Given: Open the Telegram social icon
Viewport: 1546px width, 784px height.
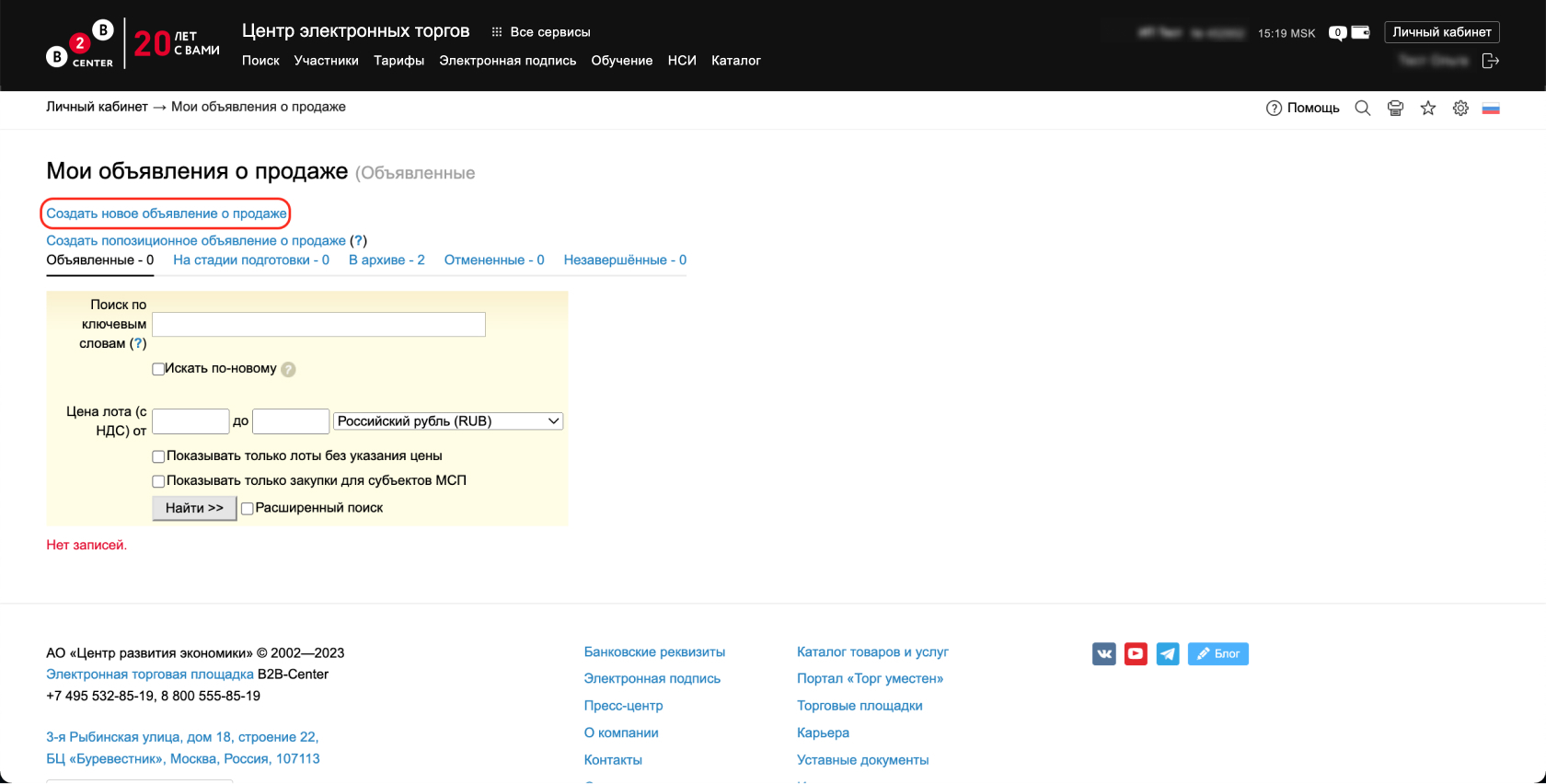Looking at the screenshot, I should pyautogui.click(x=1168, y=654).
